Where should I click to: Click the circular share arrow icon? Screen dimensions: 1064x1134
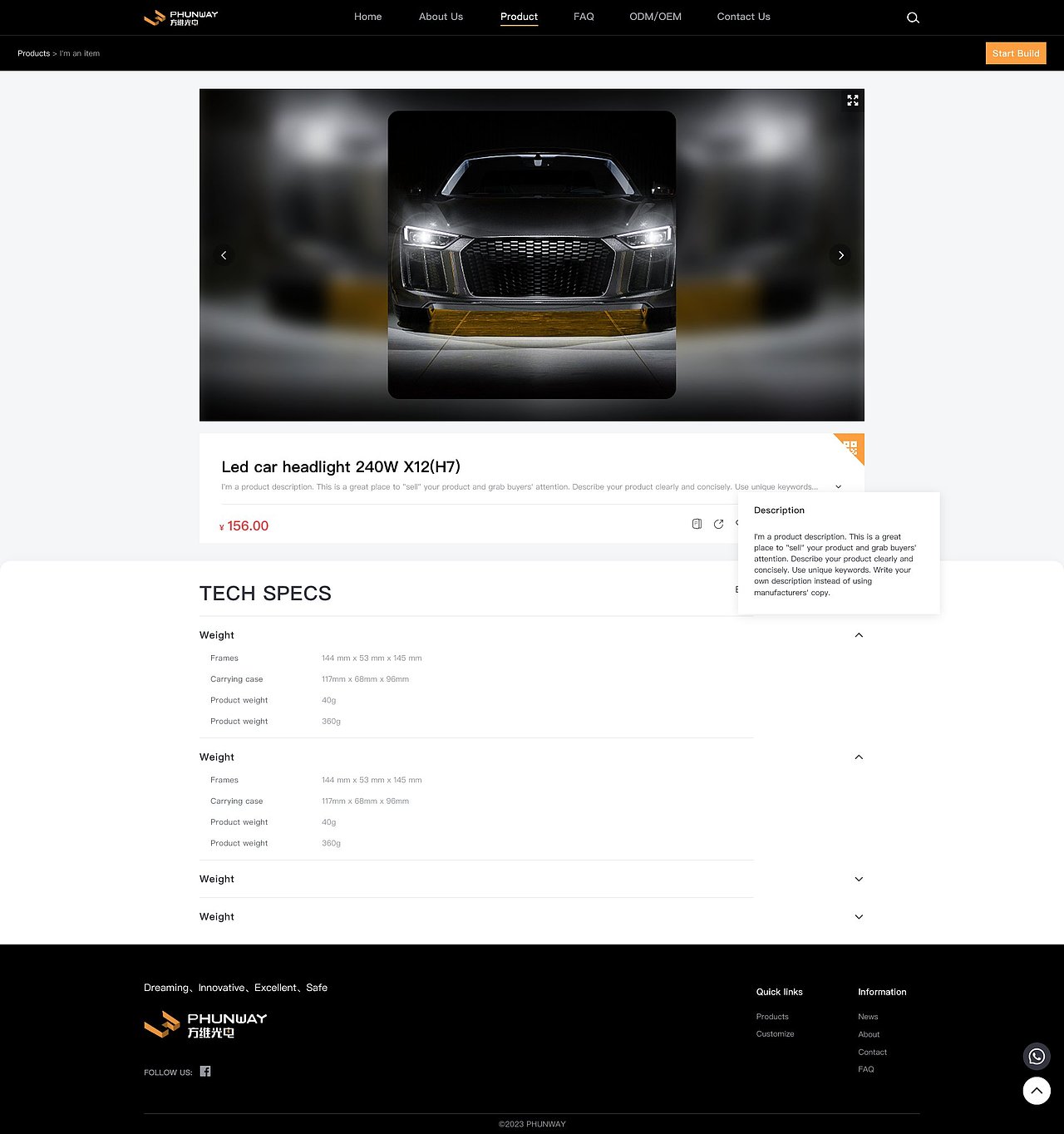[718, 524]
